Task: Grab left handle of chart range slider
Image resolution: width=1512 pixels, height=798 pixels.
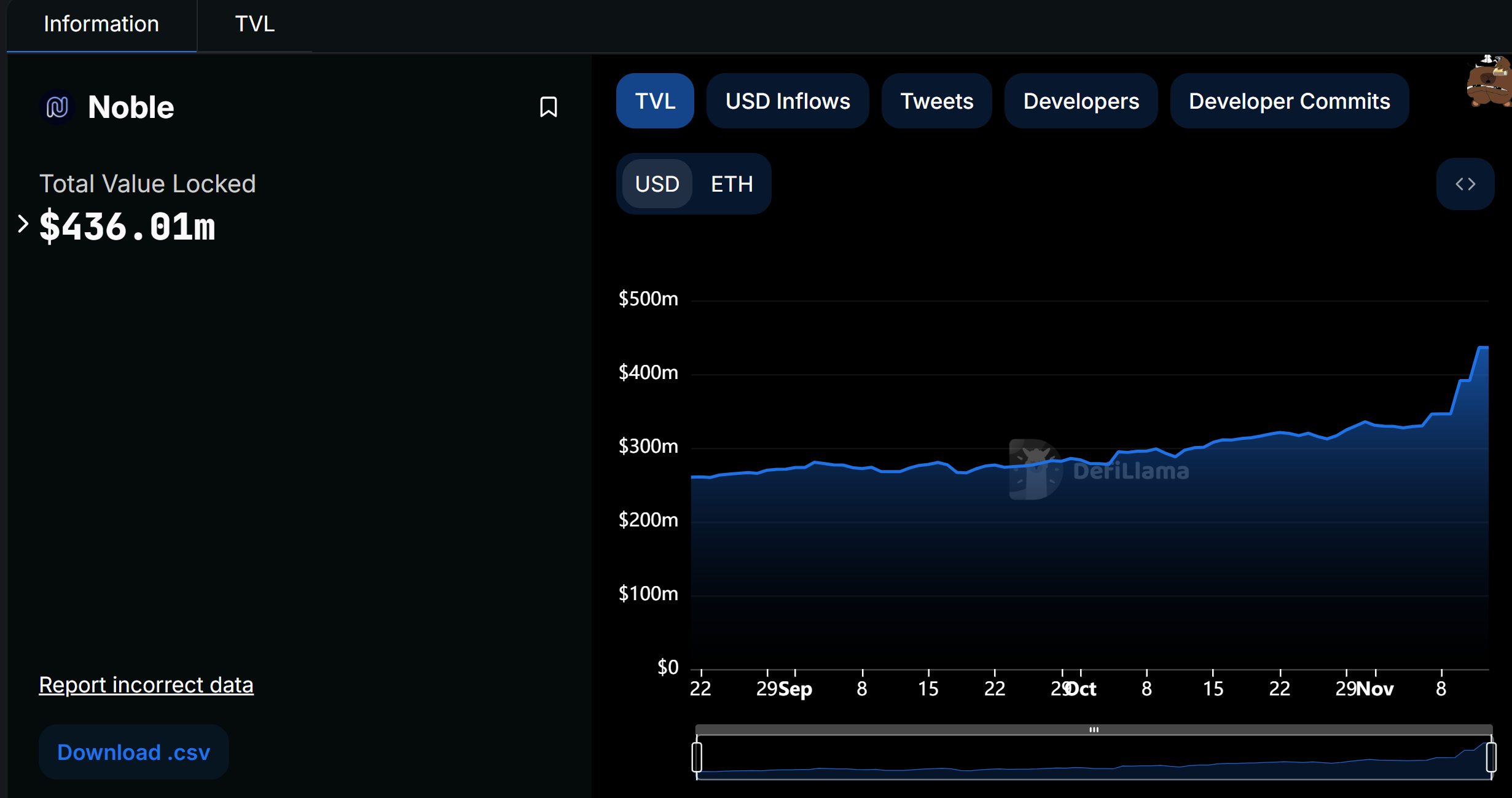Action: click(697, 757)
